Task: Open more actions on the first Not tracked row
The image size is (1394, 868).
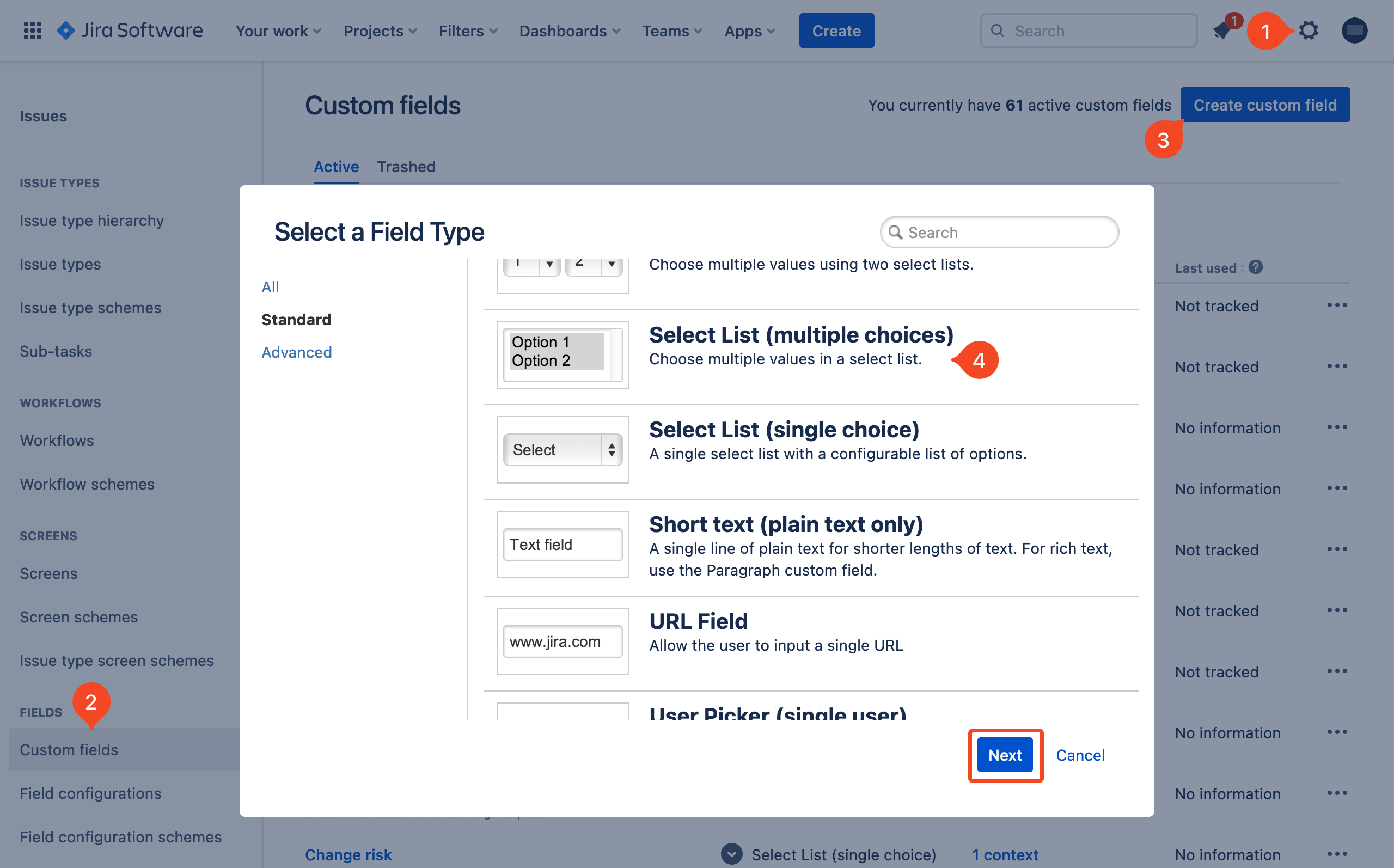Action: tap(1337, 305)
